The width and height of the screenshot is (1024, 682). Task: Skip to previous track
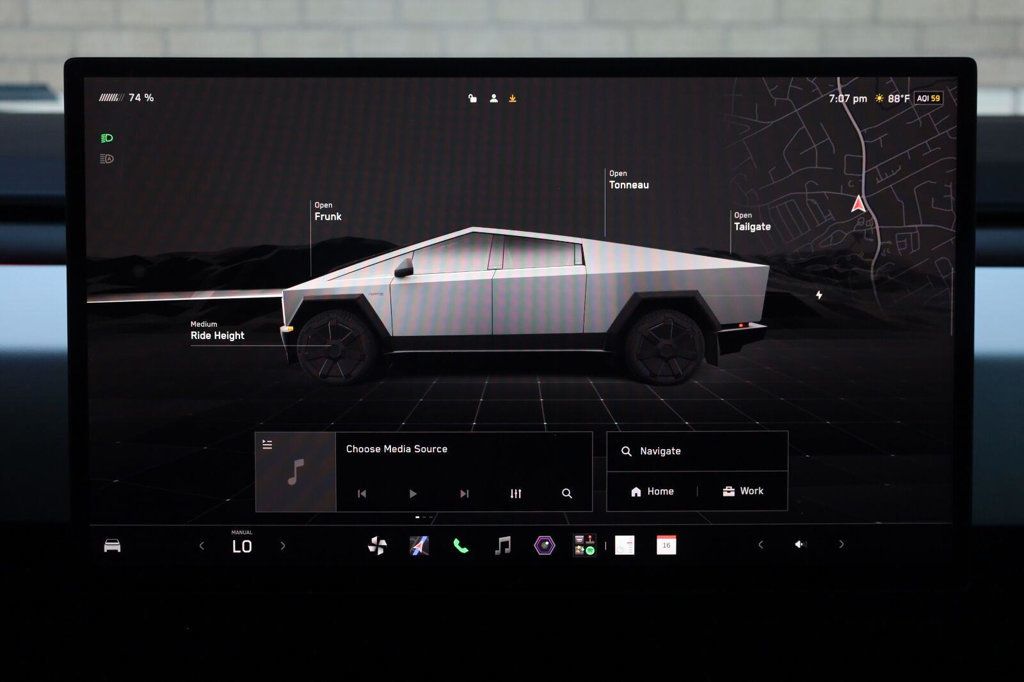pyautogui.click(x=362, y=494)
